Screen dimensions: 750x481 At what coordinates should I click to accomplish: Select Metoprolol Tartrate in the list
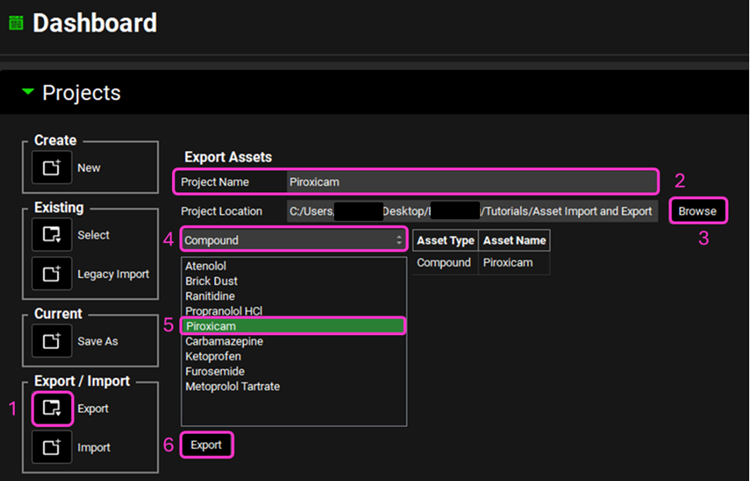tap(232, 386)
